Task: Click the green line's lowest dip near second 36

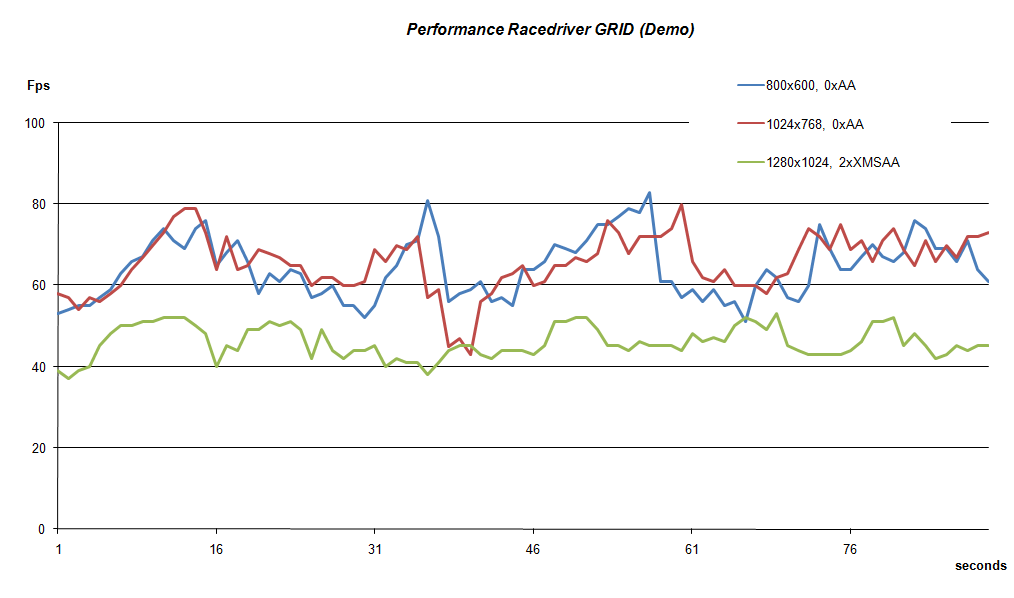Action: [x=427, y=374]
